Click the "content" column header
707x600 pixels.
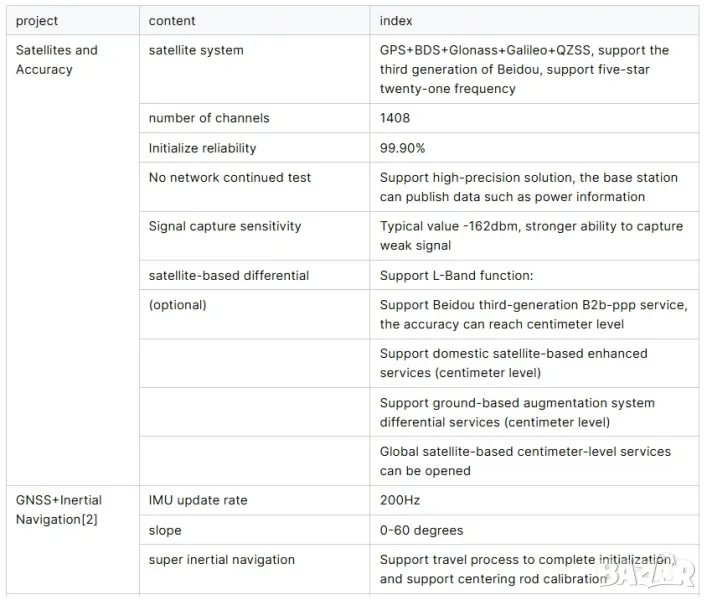[172, 21]
